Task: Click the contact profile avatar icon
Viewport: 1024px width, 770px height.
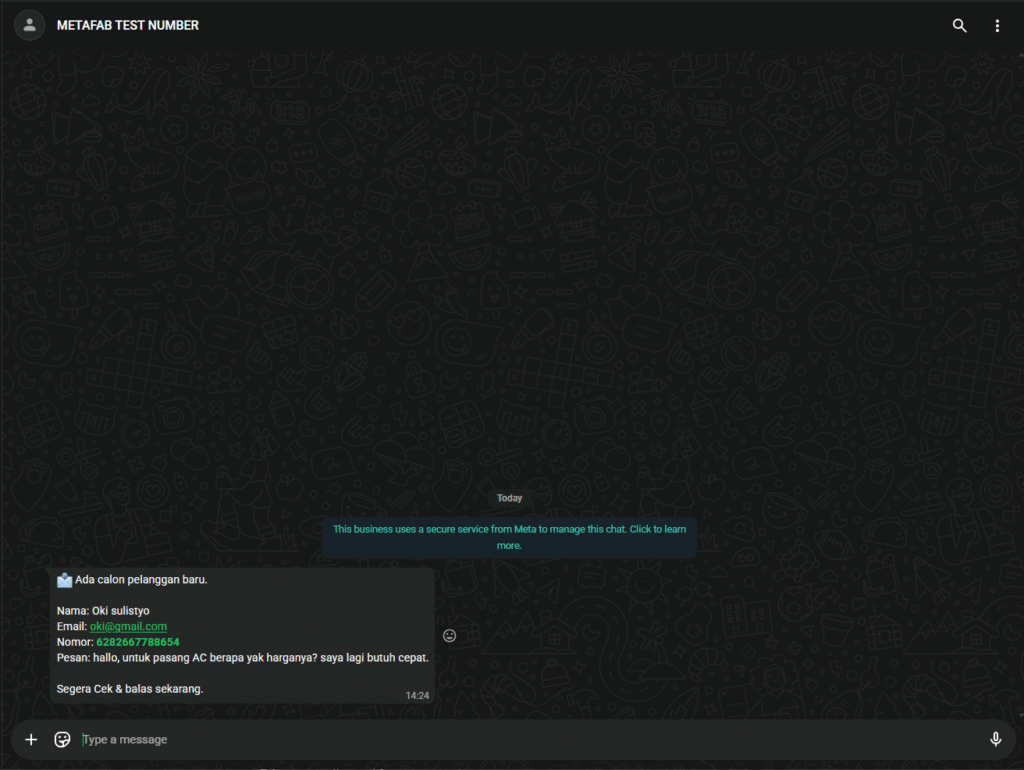Action: [30, 26]
